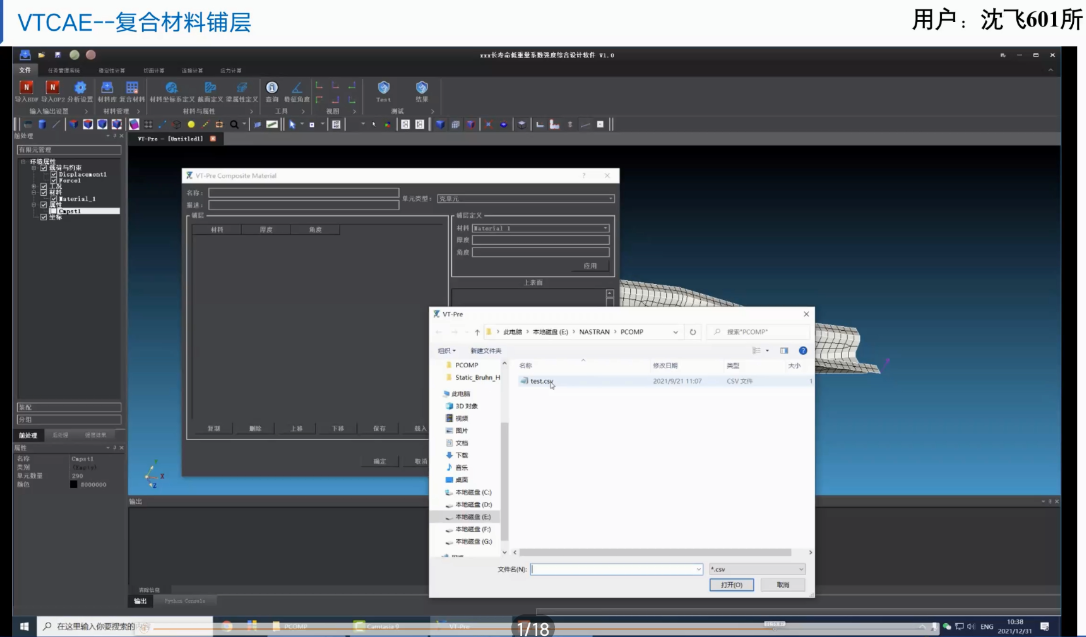Toggle the Force1 checkbox
This screenshot has width=1086, height=637.
(x=55, y=181)
